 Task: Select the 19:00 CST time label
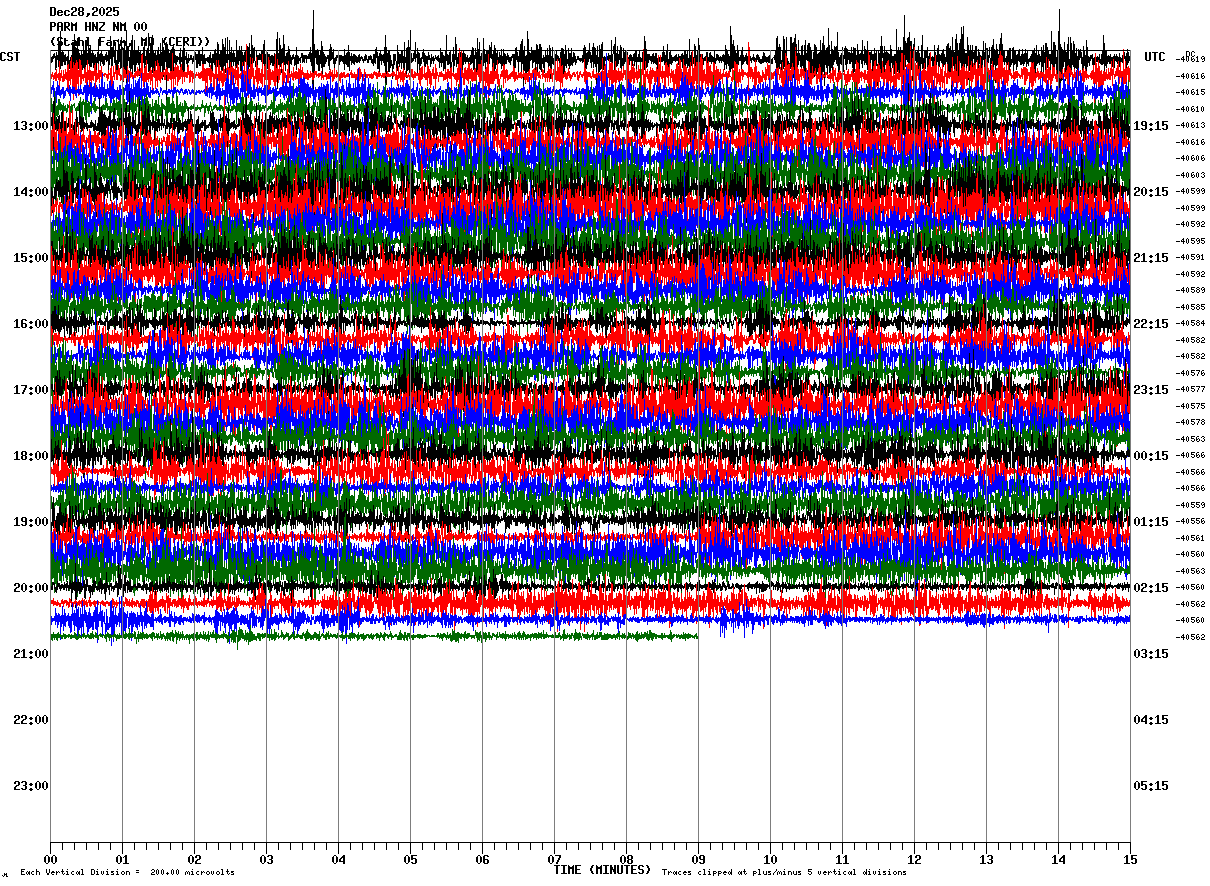coord(31,522)
